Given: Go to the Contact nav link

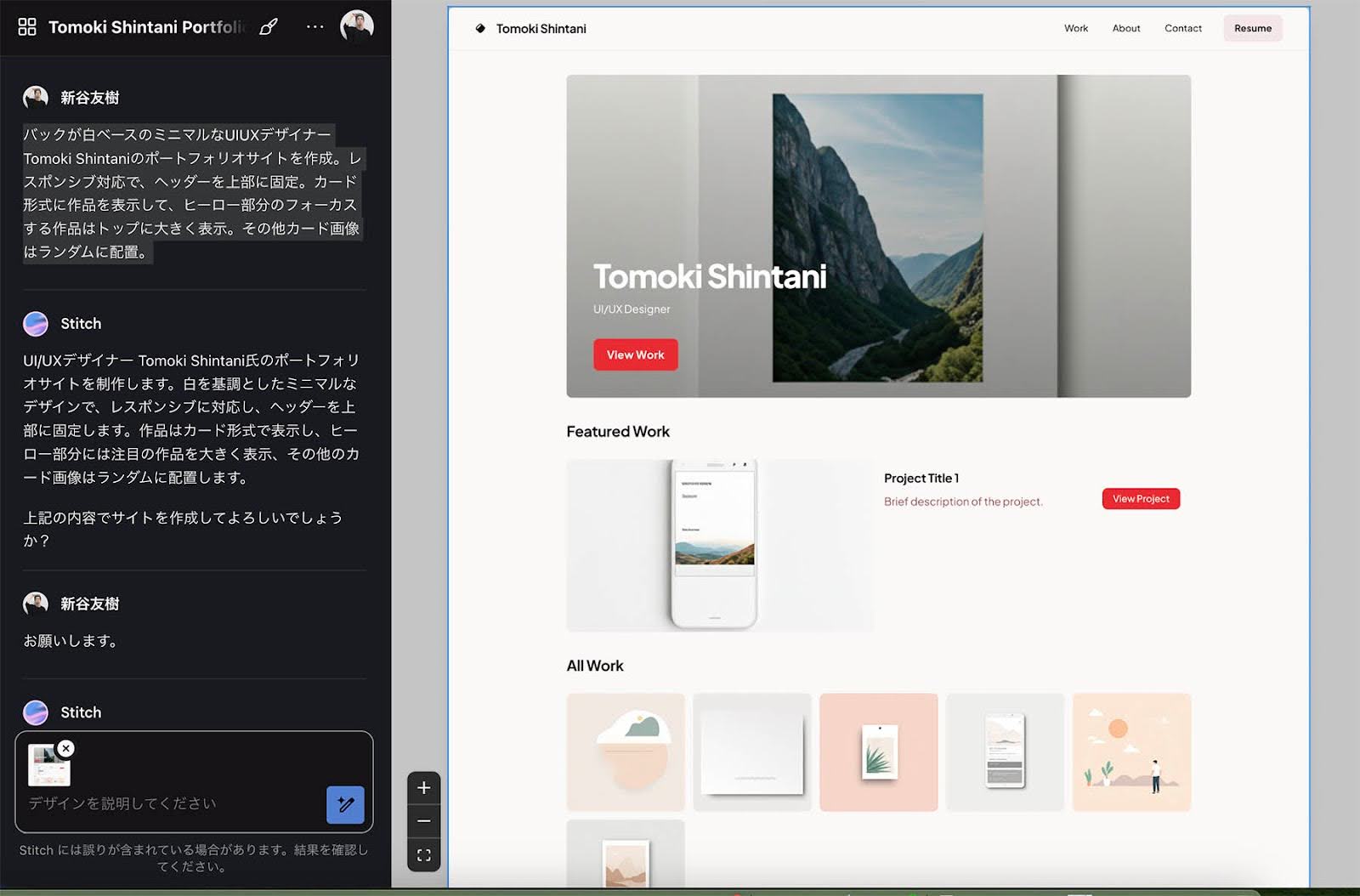Looking at the screenshot, I should (1183, 29).
